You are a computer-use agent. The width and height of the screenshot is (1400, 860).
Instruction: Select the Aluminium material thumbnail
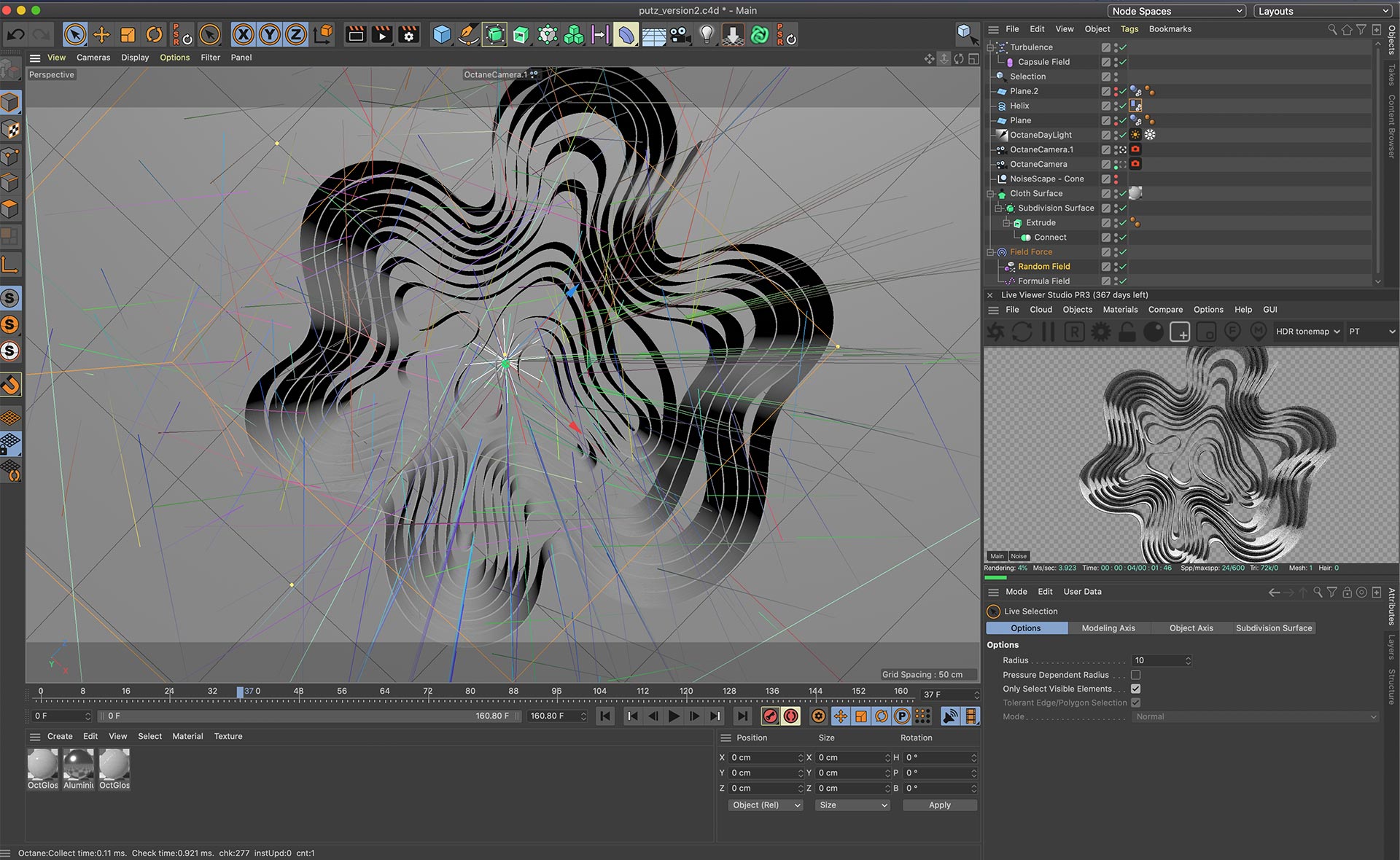click(78, 765)
